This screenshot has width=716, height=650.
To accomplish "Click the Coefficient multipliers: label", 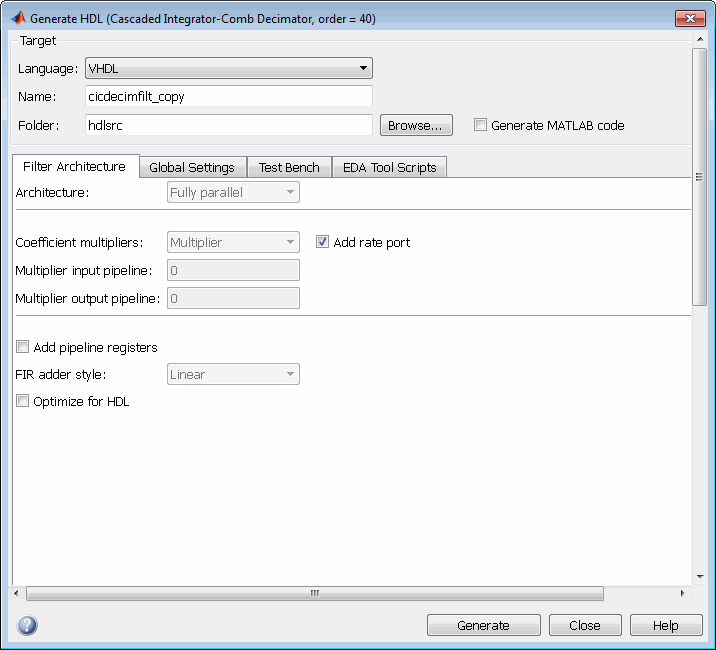I will click(x=79, y=242).
